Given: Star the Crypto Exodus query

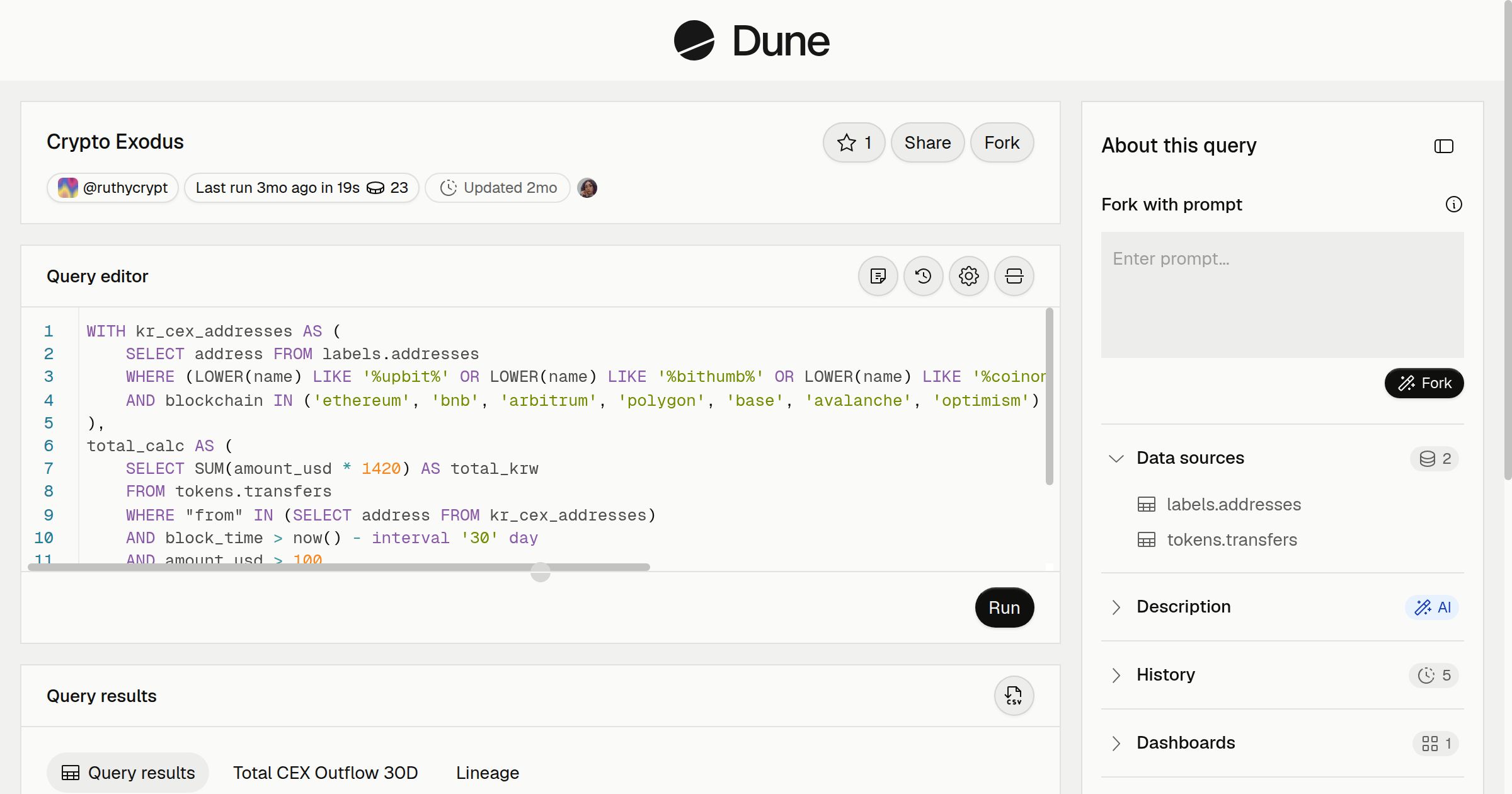Looking at the screenshot, I should [854, 142].
